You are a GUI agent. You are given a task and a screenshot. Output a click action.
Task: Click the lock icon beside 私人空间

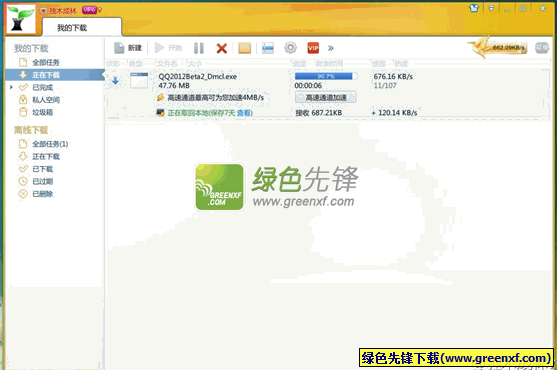coord(23,99)
